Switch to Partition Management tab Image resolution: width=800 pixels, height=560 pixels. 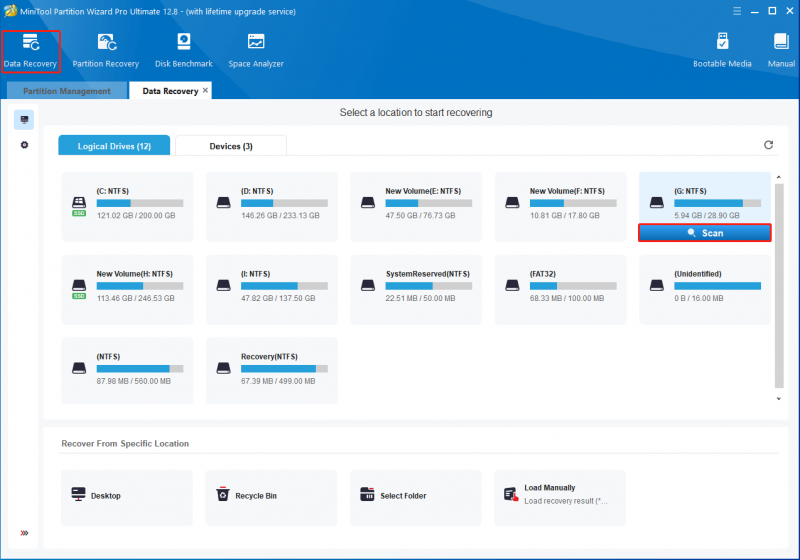pyautogui.click(x=67, y=91)
